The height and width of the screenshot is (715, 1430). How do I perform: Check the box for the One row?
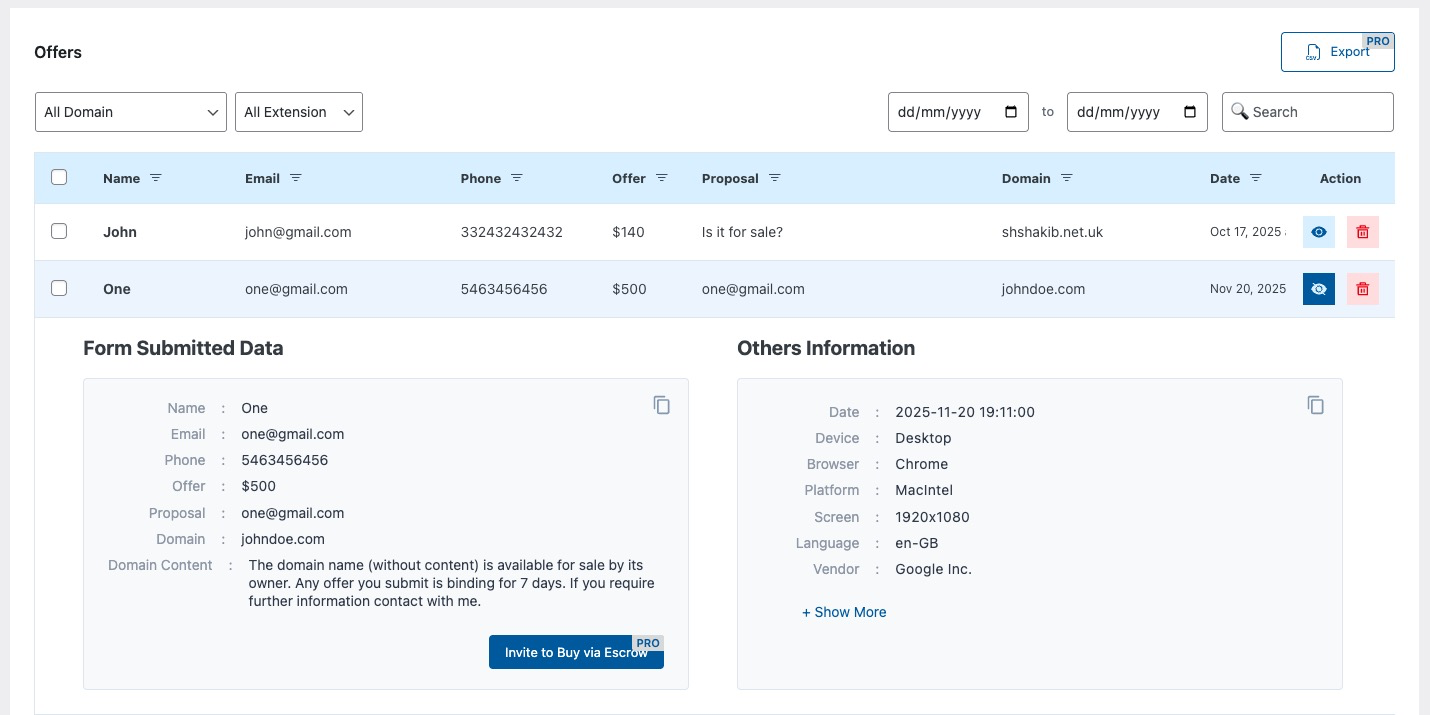coord(59,288)
